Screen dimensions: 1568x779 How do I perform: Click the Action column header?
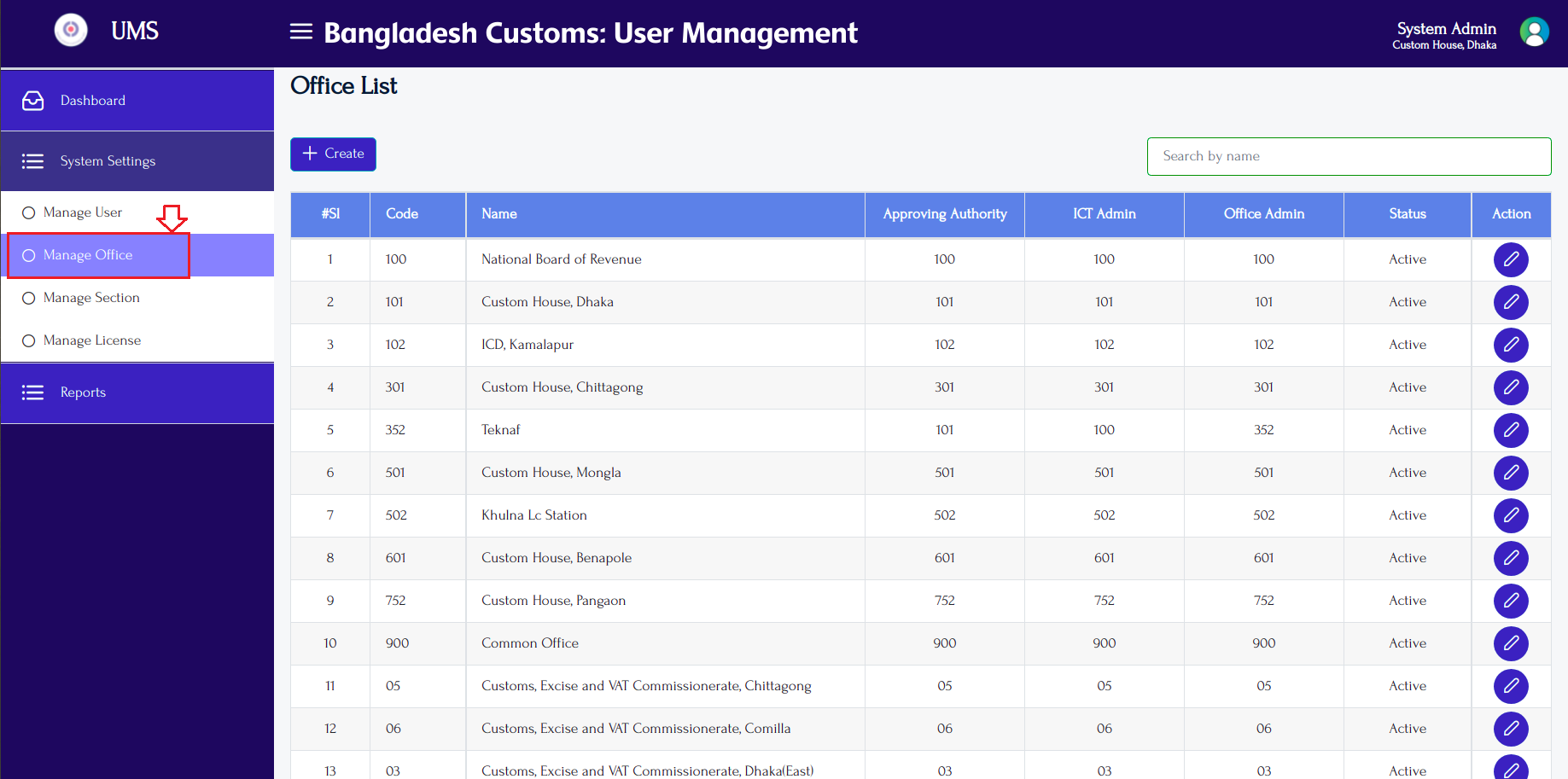[1512, 214]
